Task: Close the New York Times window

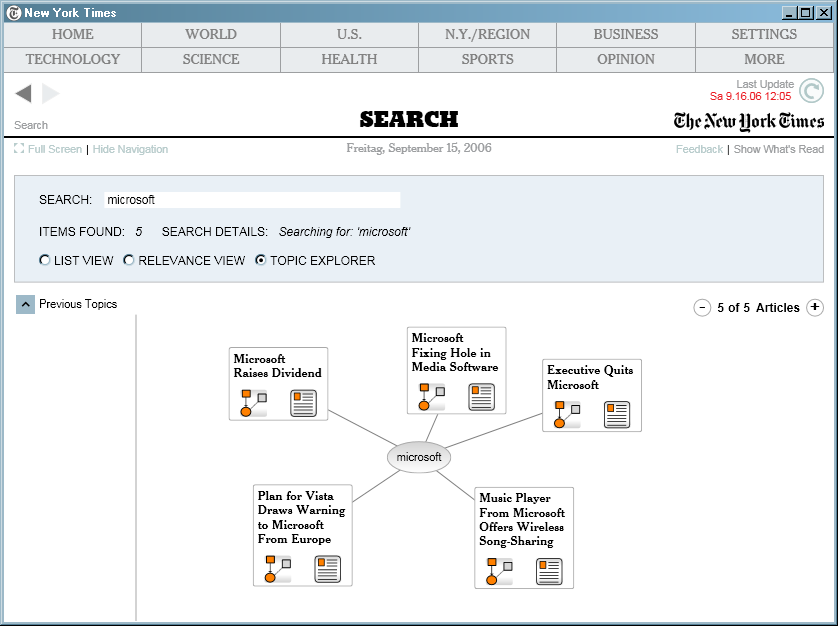Action: pos(824,13)
